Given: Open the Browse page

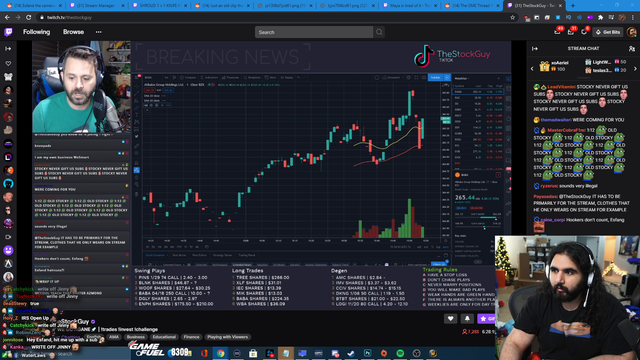Looking at the screenshot, I should (73, 32).
